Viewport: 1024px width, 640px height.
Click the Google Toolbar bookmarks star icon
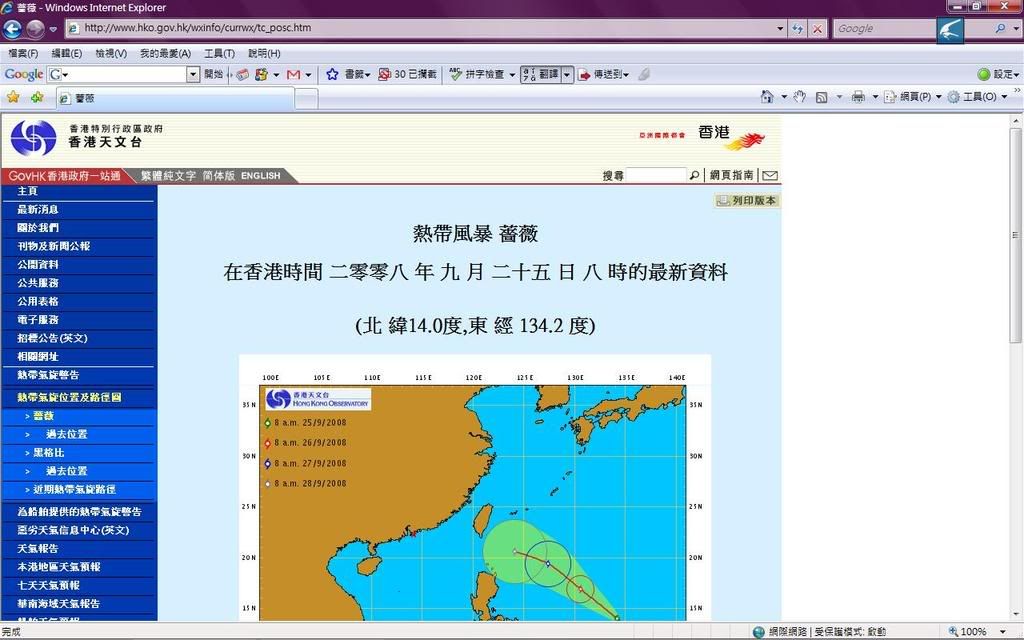[332, 74]
